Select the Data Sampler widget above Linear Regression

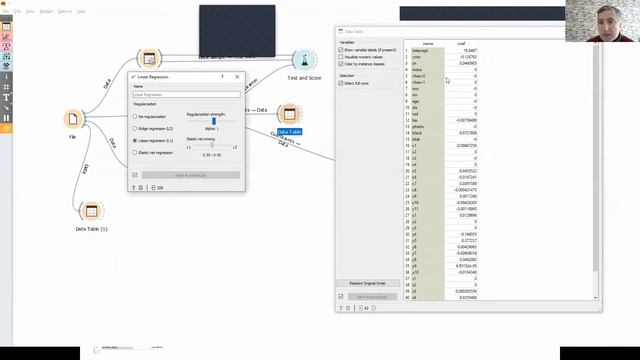pyautogui.click(x=149, y=58)
